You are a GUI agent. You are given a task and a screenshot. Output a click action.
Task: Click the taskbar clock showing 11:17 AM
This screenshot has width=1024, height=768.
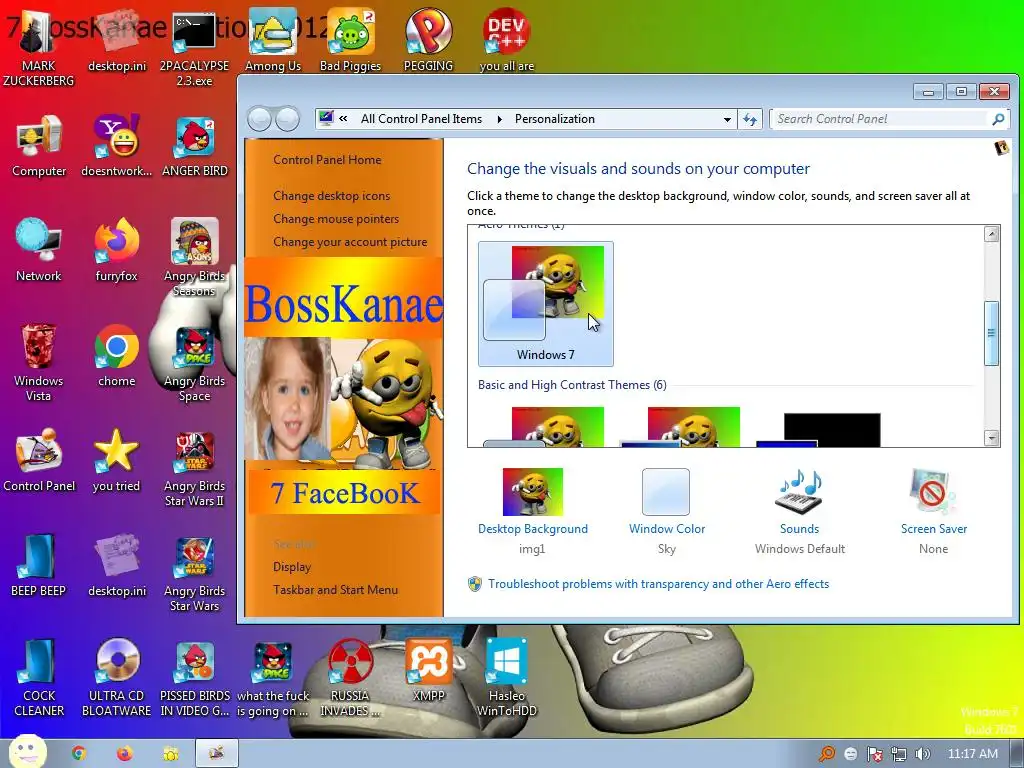[972, 754]
